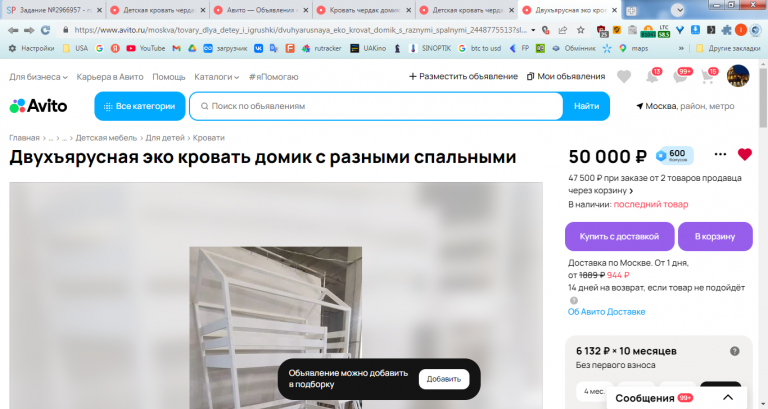Open the Помощь menu link
768x409 pixels.
pos(168,77)
